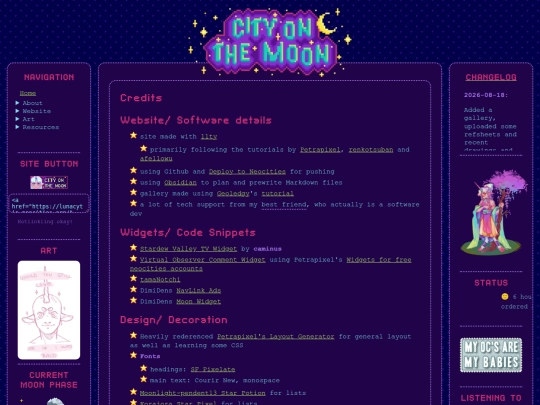Click the Website/ Software details heading
This screenshot has width=540, height=405.
196,120
